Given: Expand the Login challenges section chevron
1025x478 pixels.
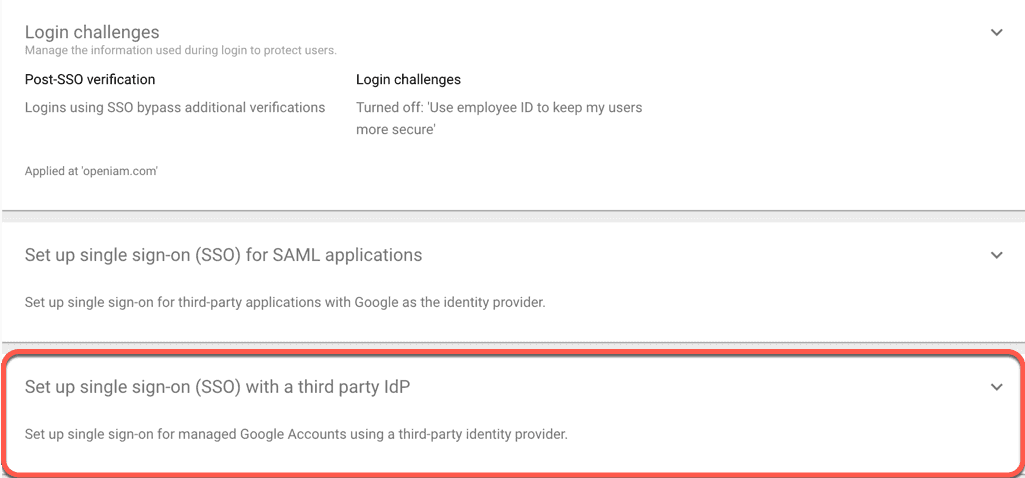Looking at the screenshot, I should click(x=996, y=32).
